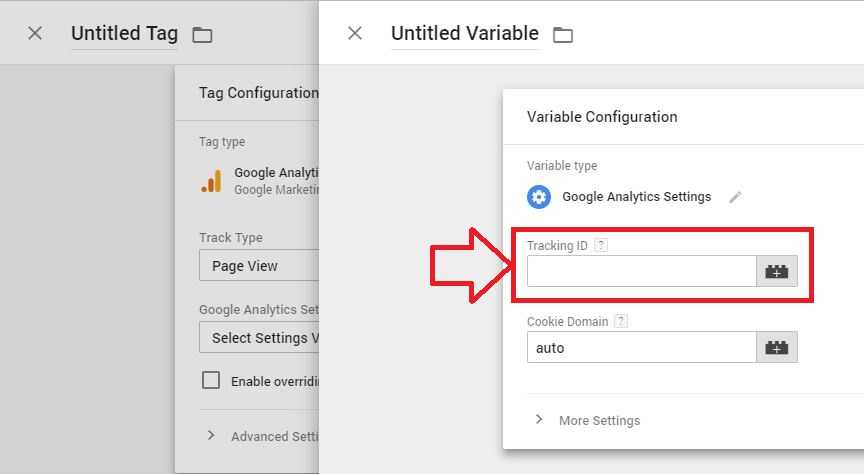Edit variable type with pencil icon
The width and height of the screenshot is (864, 474).
pos(735,197)
